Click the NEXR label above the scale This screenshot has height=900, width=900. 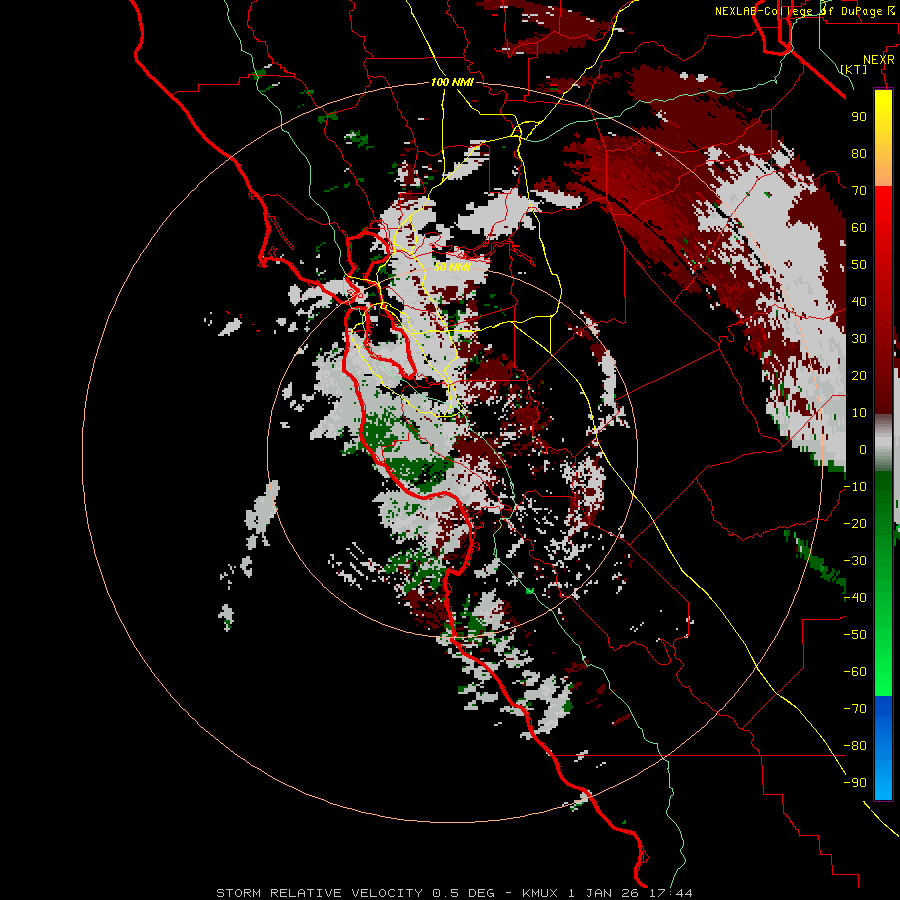878,60
